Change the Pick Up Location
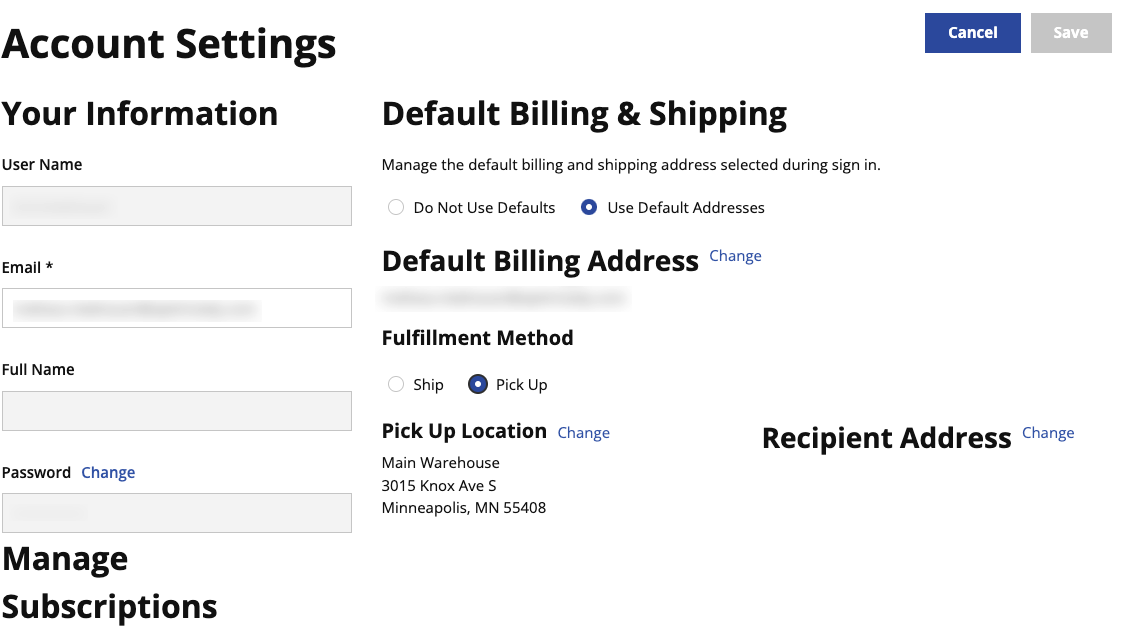The image size is (1132, 636). click(x=583, y=432)
